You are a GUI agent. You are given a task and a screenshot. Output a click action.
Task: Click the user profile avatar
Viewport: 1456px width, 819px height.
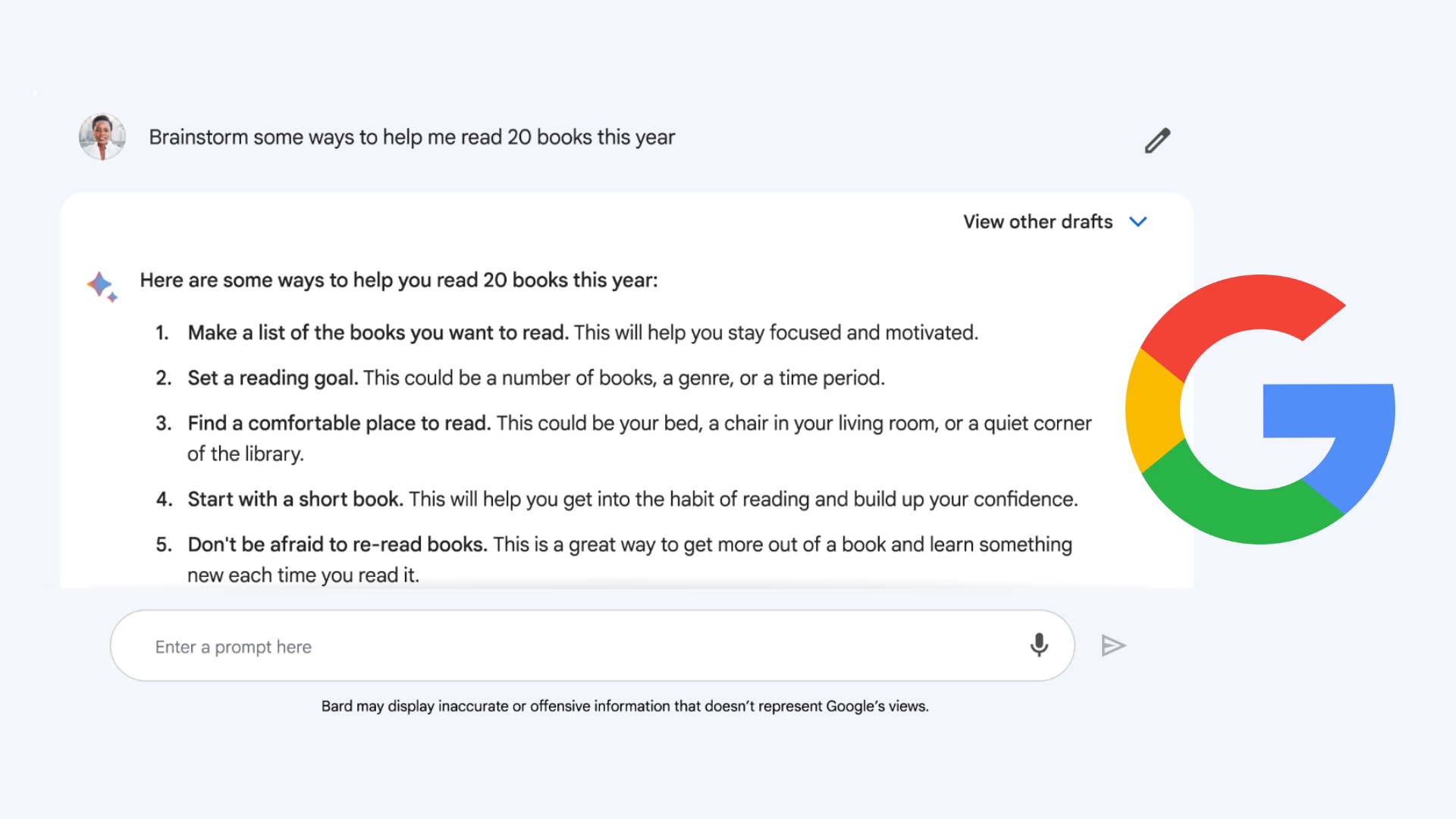(102, 136)
